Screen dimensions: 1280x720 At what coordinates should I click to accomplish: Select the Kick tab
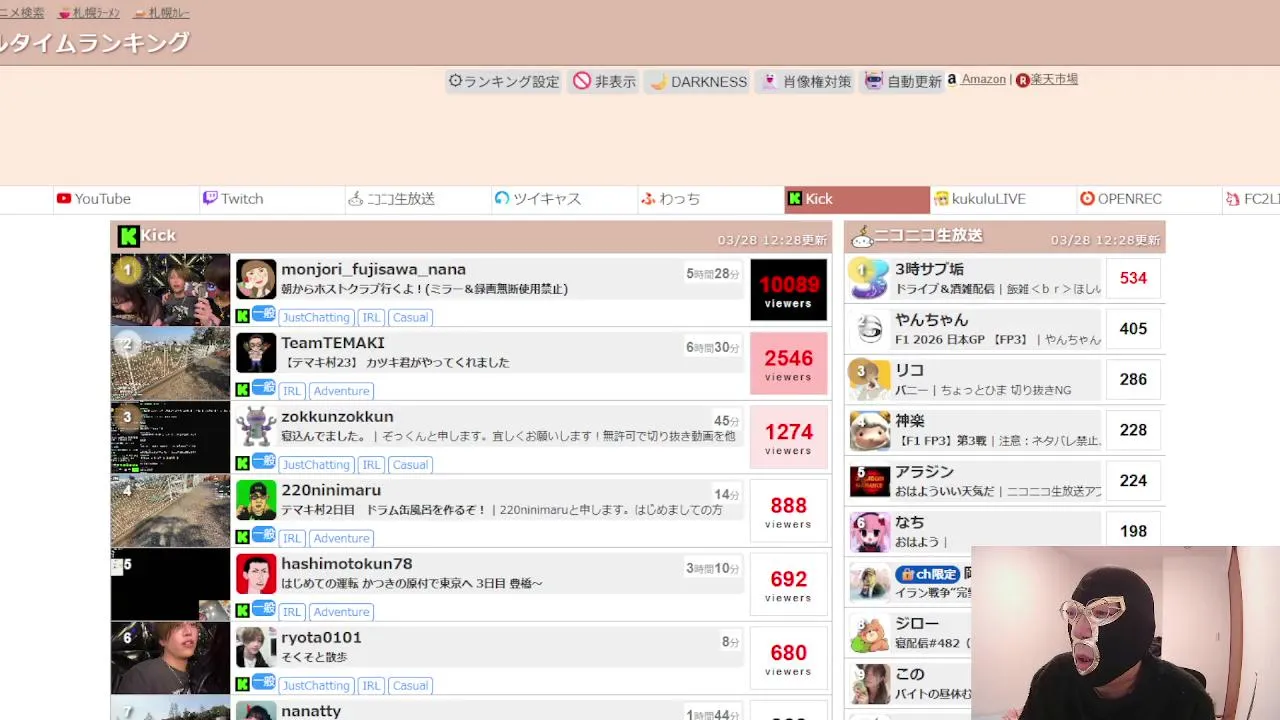(x=857, y=199)
